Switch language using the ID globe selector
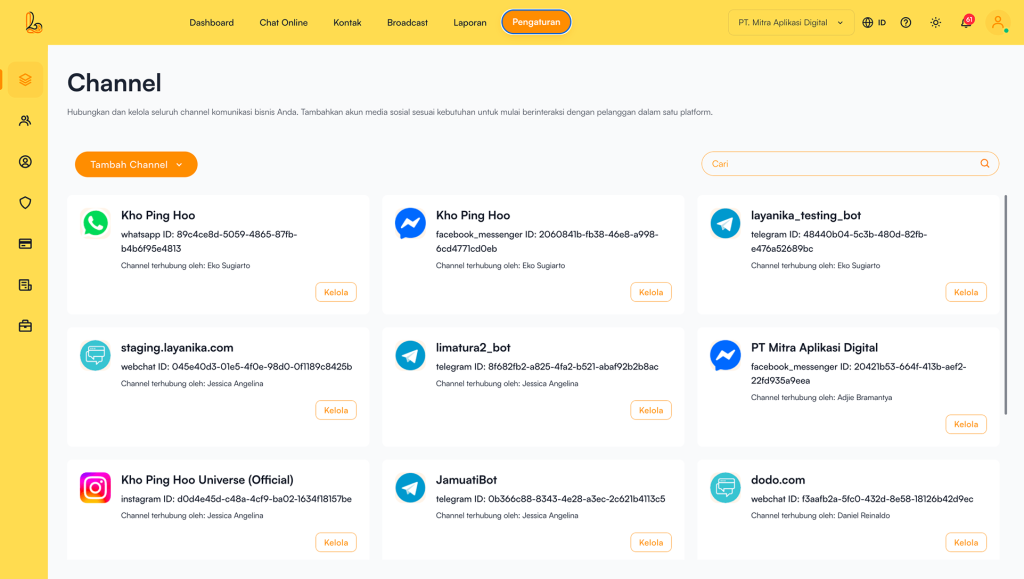1024x579 pixels. [874, 22]
